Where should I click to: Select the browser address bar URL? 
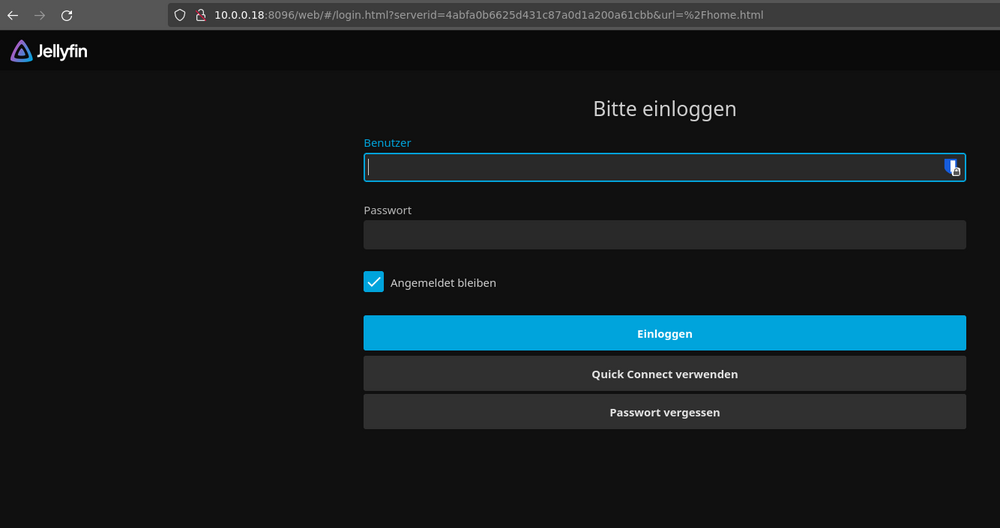coord(489,15)
